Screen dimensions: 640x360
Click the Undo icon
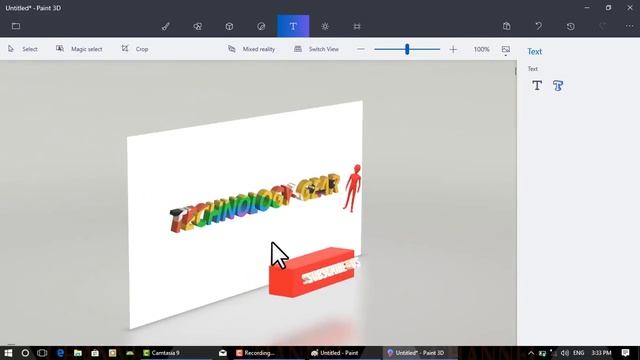click(x=539, y=26)
